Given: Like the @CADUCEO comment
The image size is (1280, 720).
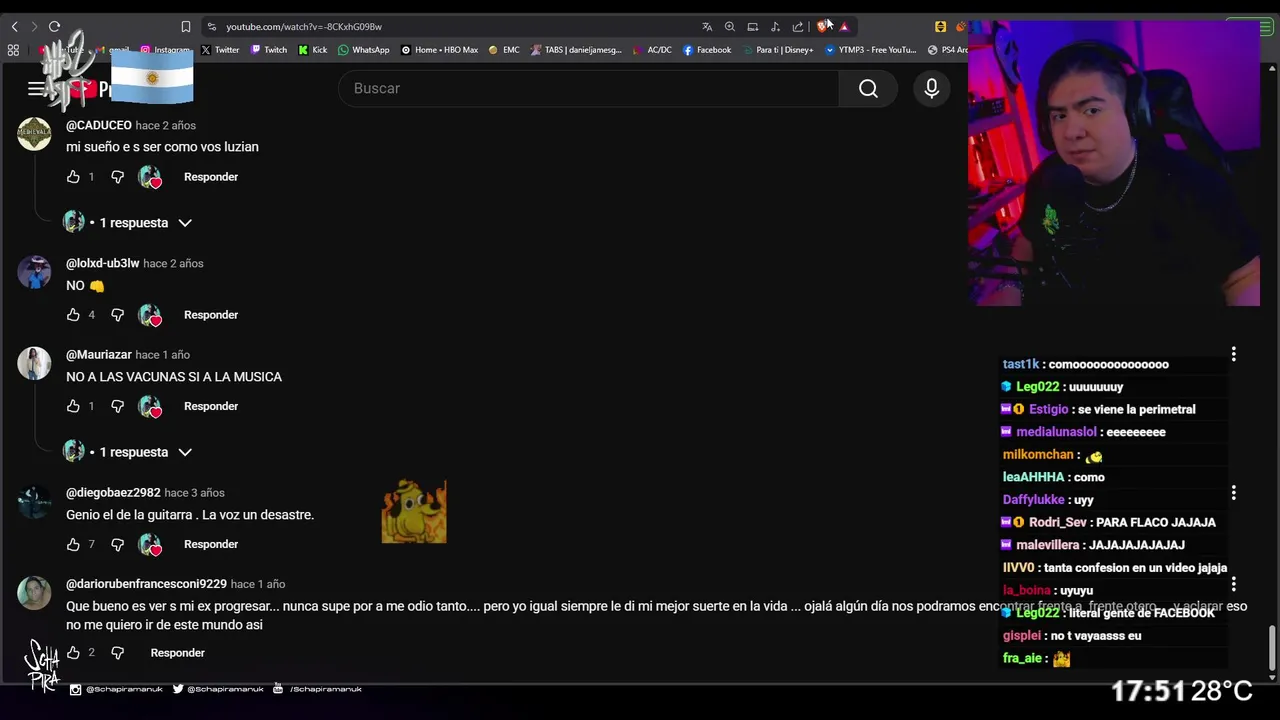Looking at the screenshot, I should point(73,177).
